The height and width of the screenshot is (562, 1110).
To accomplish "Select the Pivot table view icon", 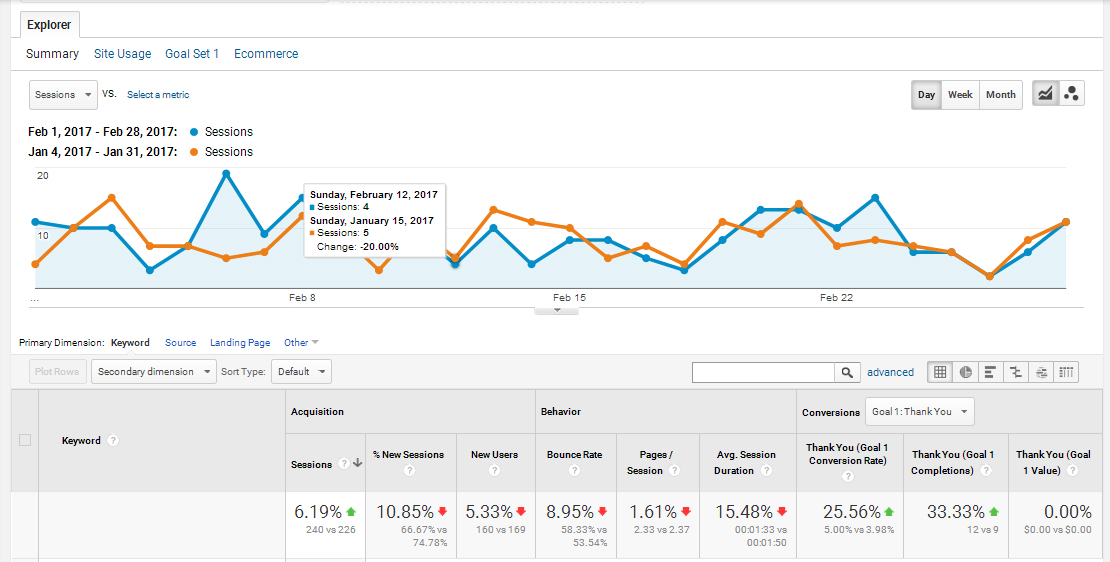I will [x=1066, y=372].
